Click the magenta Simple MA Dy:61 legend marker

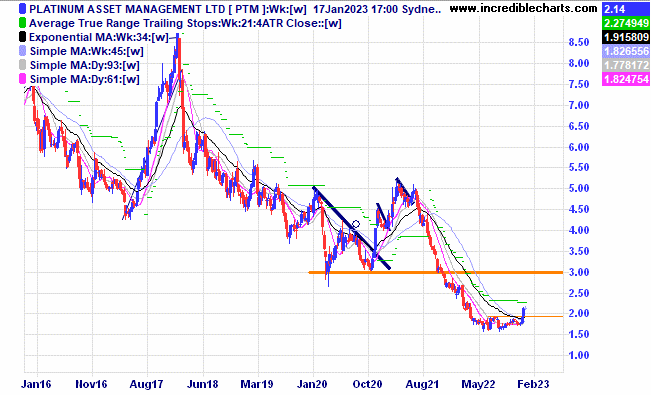coord(22,79)
